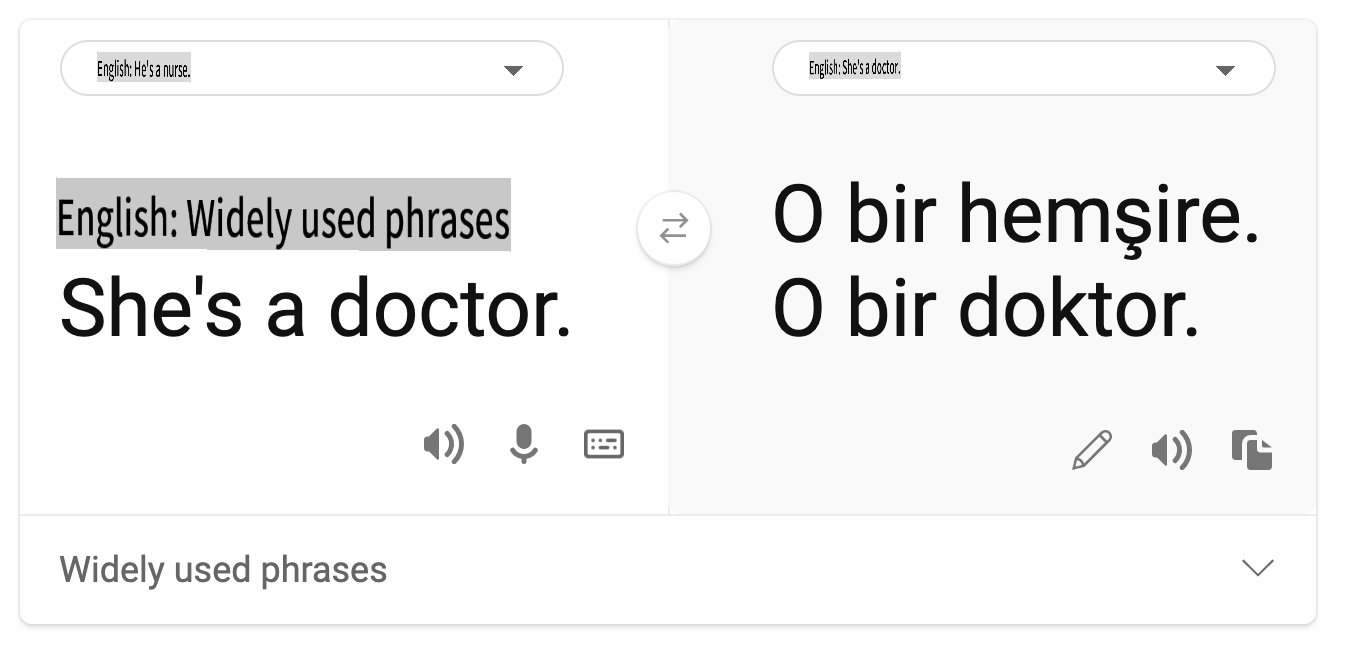This screenshot has width=1350, height=664.
Task: Play audio of the Turkish translation
Action: point(1171,451)
